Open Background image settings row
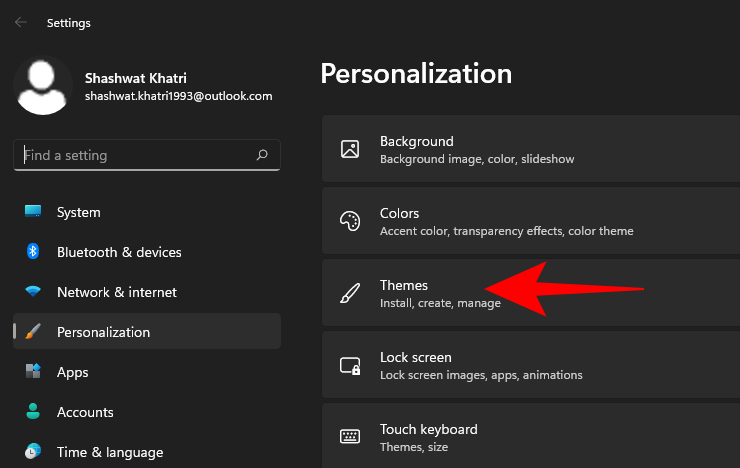This screenshot has height=468, width=740. [x=530, y=149]
